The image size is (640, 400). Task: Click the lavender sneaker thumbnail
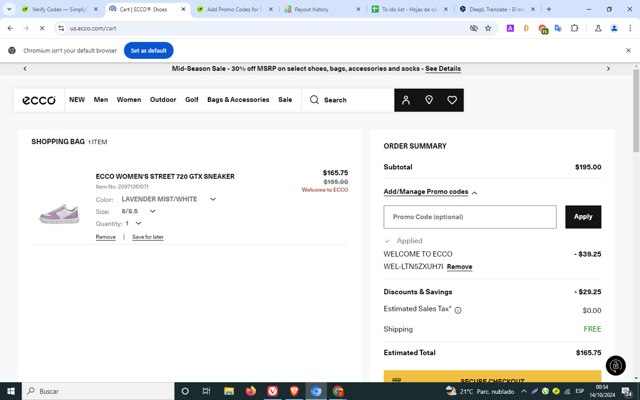(59, 213)
